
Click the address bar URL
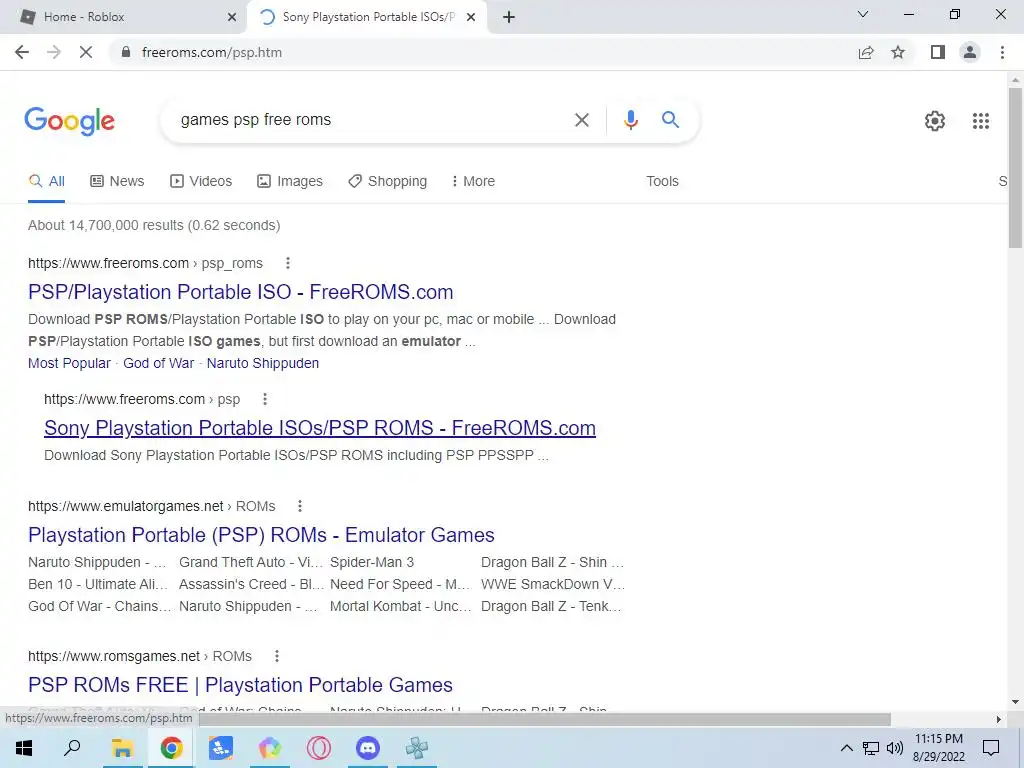point(212,52)
